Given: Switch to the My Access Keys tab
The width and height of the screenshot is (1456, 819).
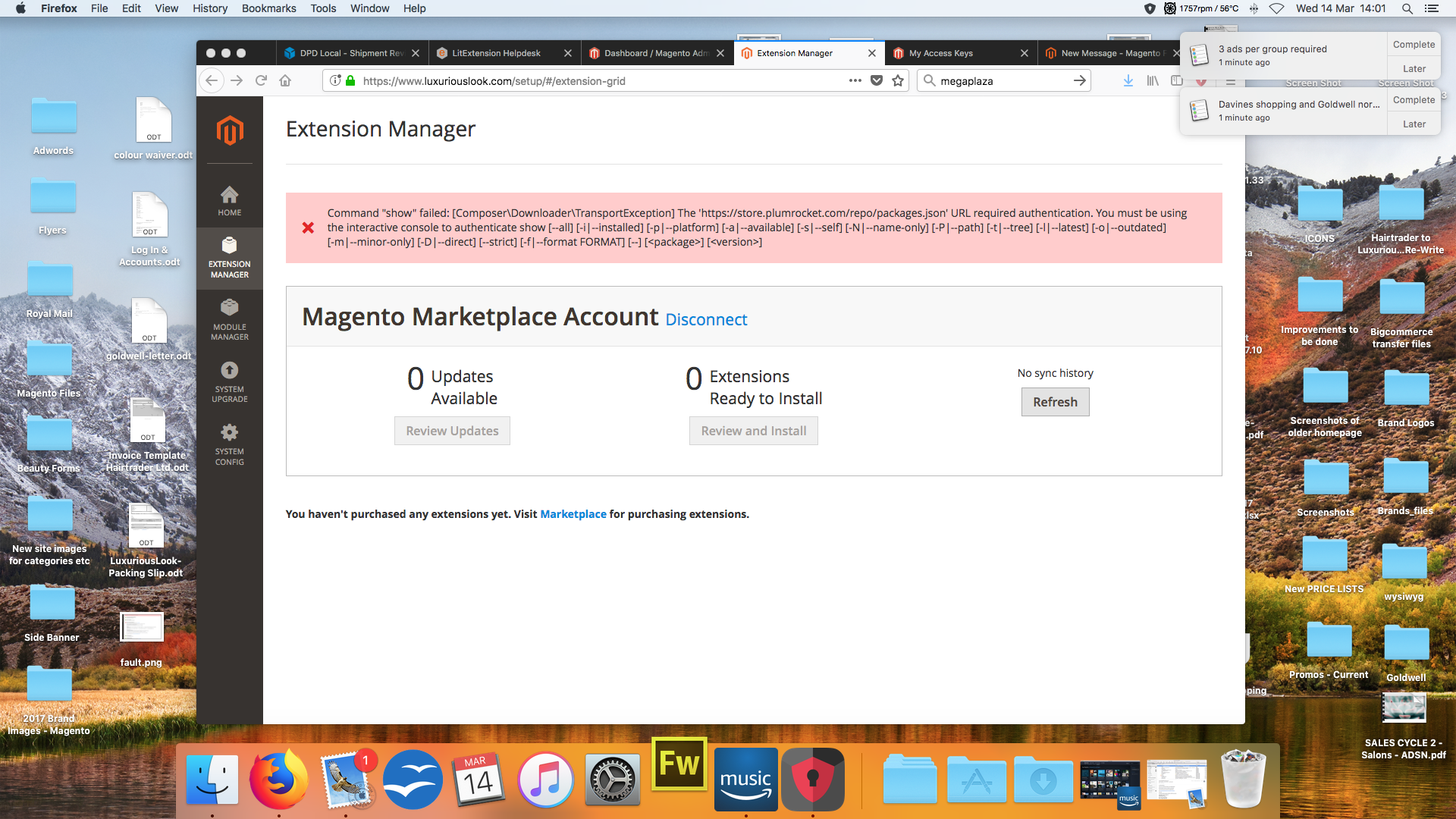Looking at the screenshot, I should click(943, 53).
